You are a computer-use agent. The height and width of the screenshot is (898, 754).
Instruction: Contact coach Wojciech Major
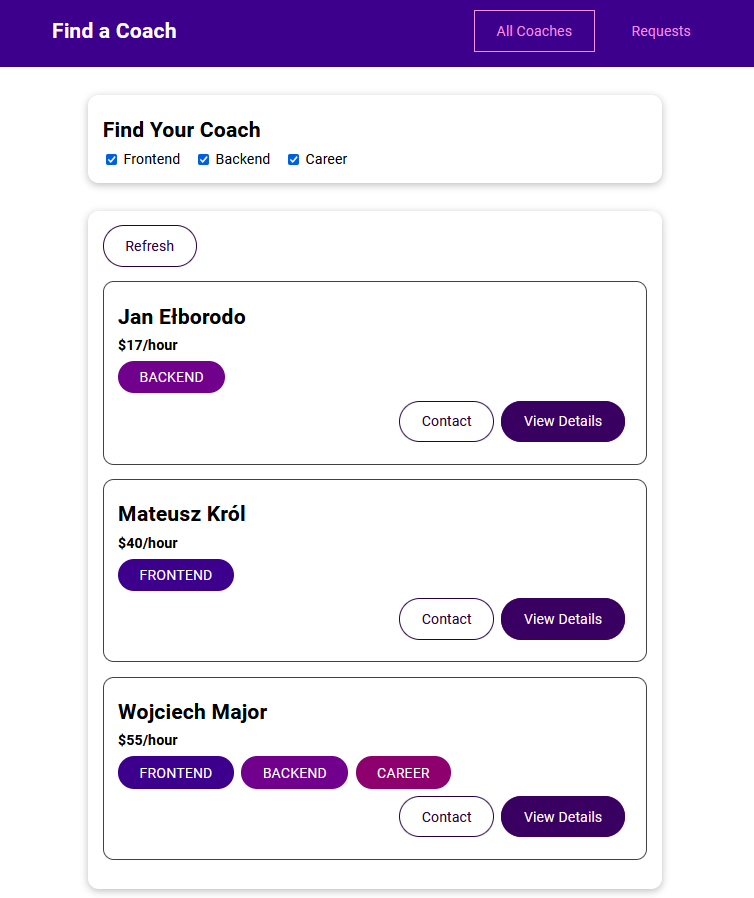coord(446,816)
